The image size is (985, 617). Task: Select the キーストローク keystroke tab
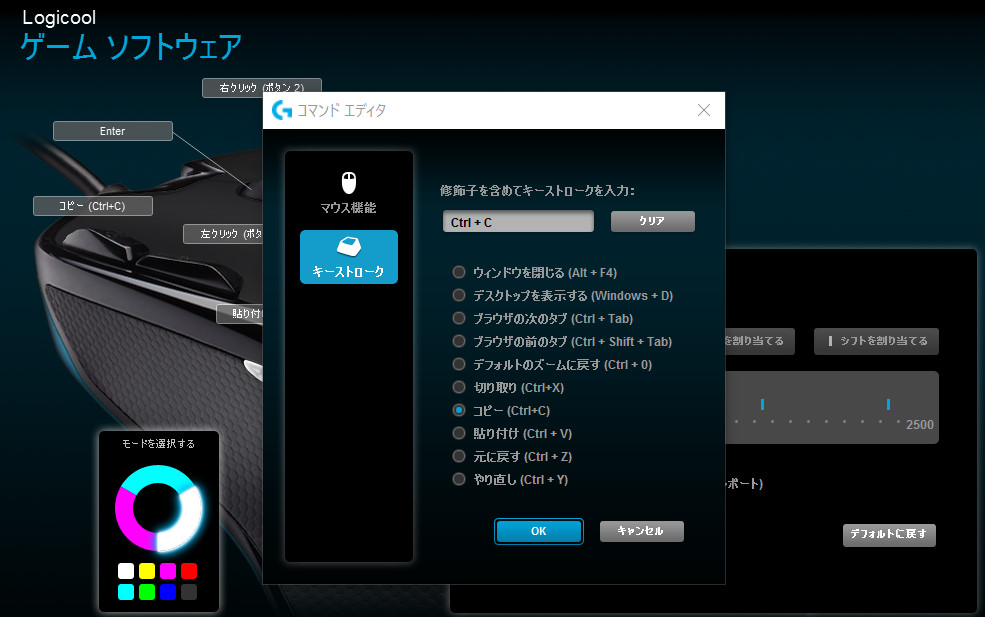(349, 257)
